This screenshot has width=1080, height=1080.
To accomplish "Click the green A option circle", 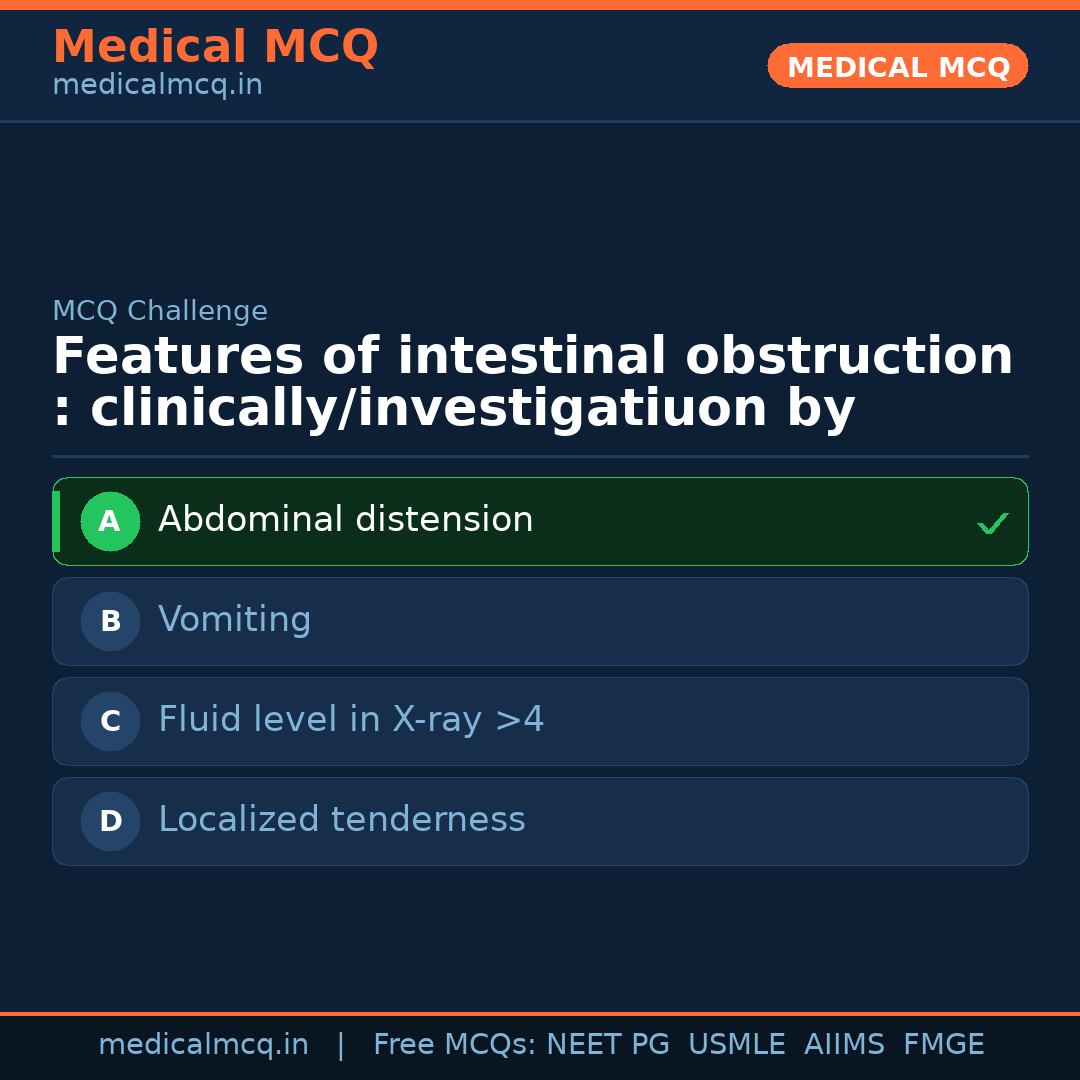I will pyautogui.click(x=110, y=521).
